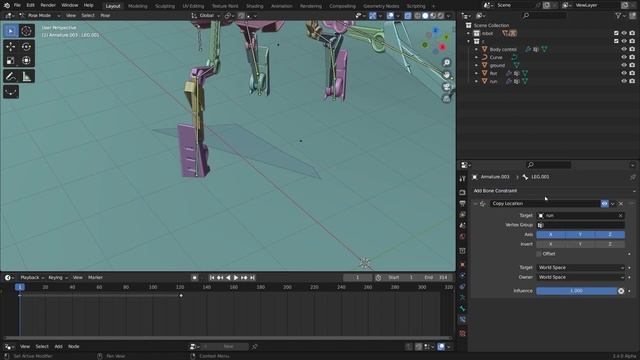Viewport: 640px width, 360px height.
Task: Switch to the Modeling workspace tab
Action: tap(138, 6)
